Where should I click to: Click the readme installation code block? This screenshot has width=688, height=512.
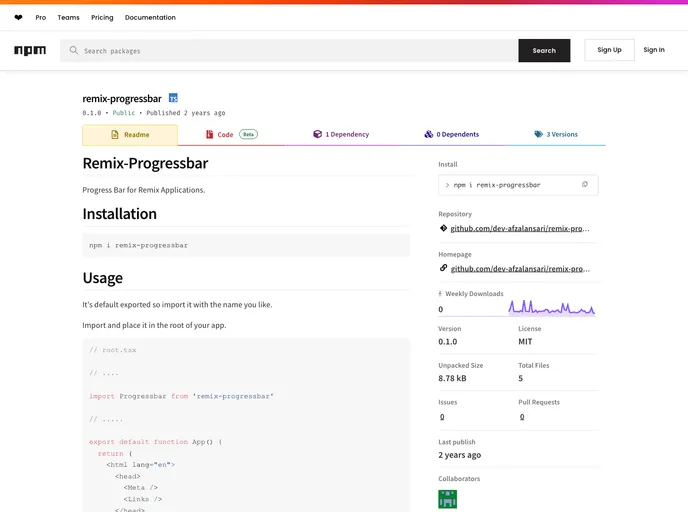coord(246,245)
